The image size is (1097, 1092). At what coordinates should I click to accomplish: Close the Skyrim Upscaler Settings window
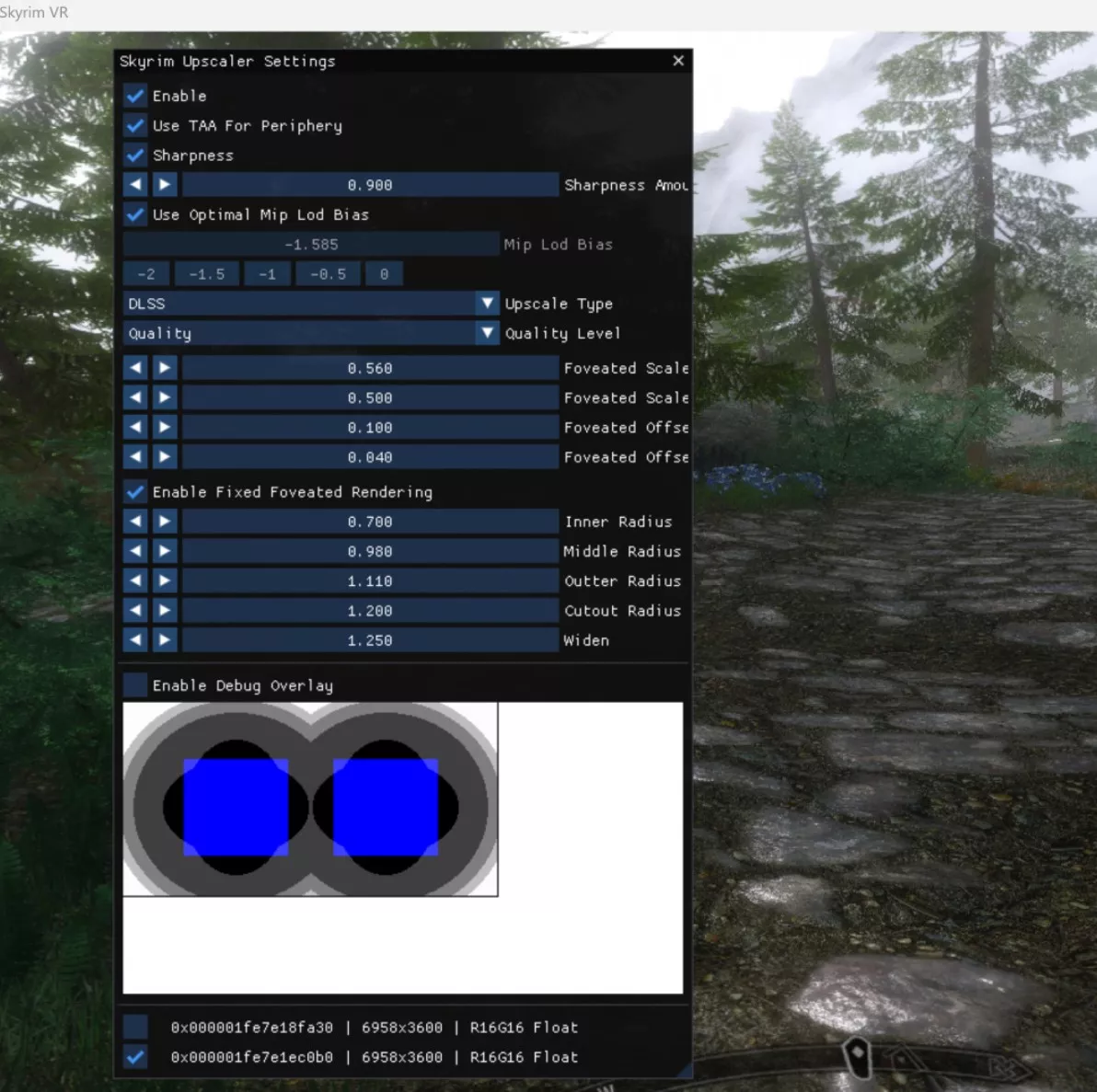coord(678,61)
